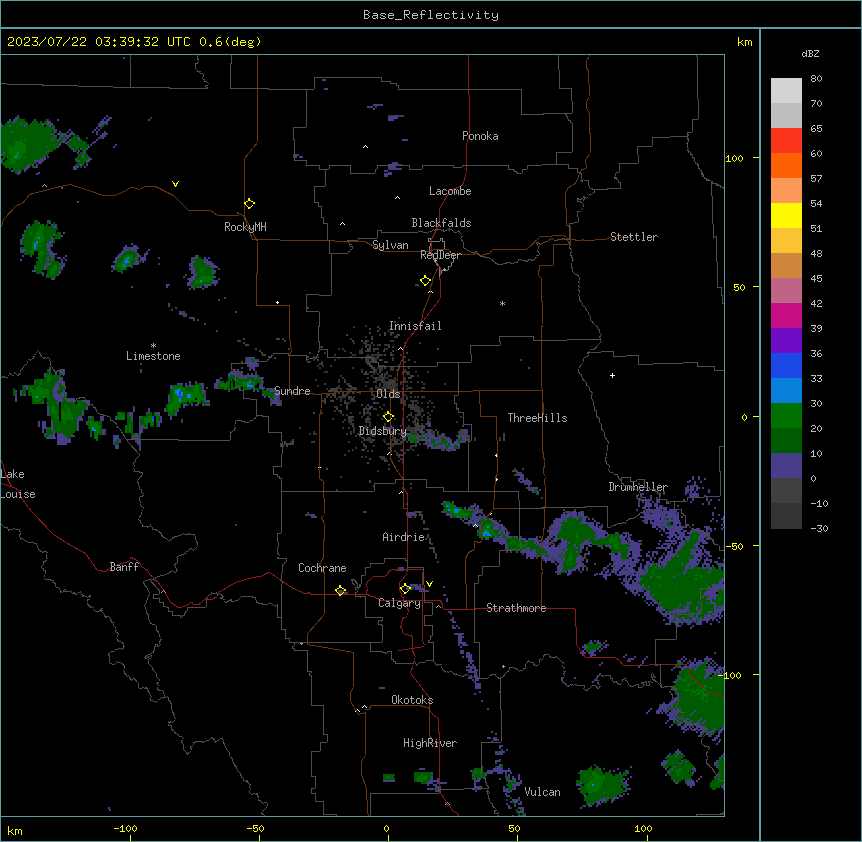Click the Didsbury town label
This screenshot has width=862, height=842.
click(x=382, y=431)
